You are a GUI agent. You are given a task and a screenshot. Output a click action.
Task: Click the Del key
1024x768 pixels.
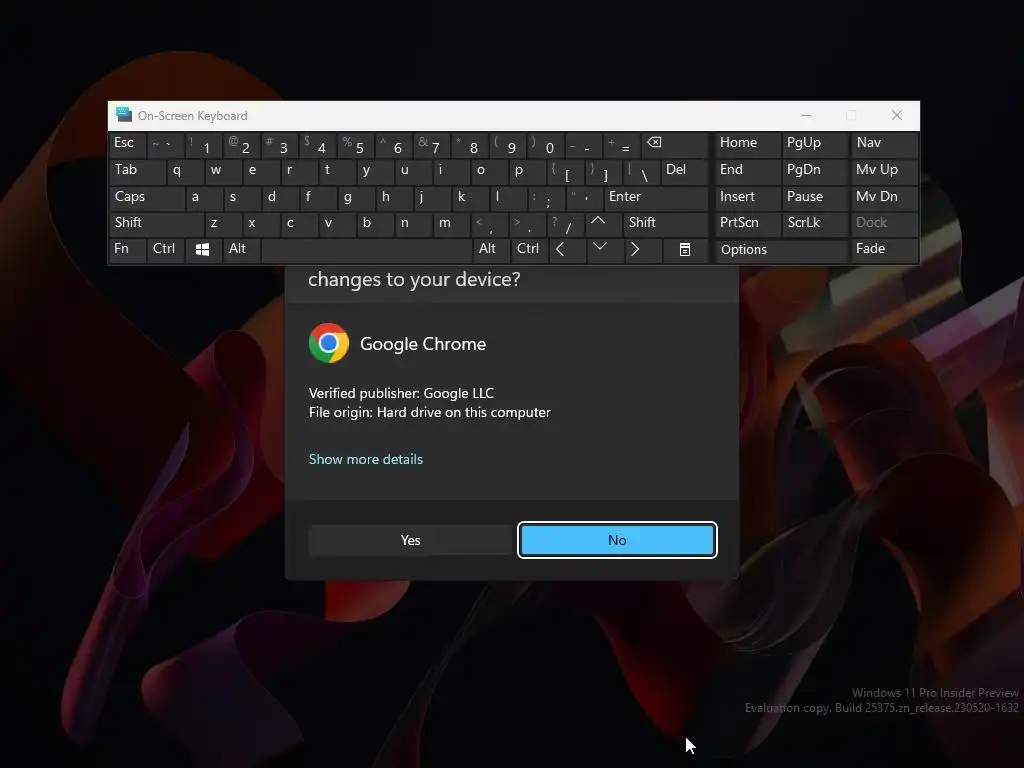[684, 170]
